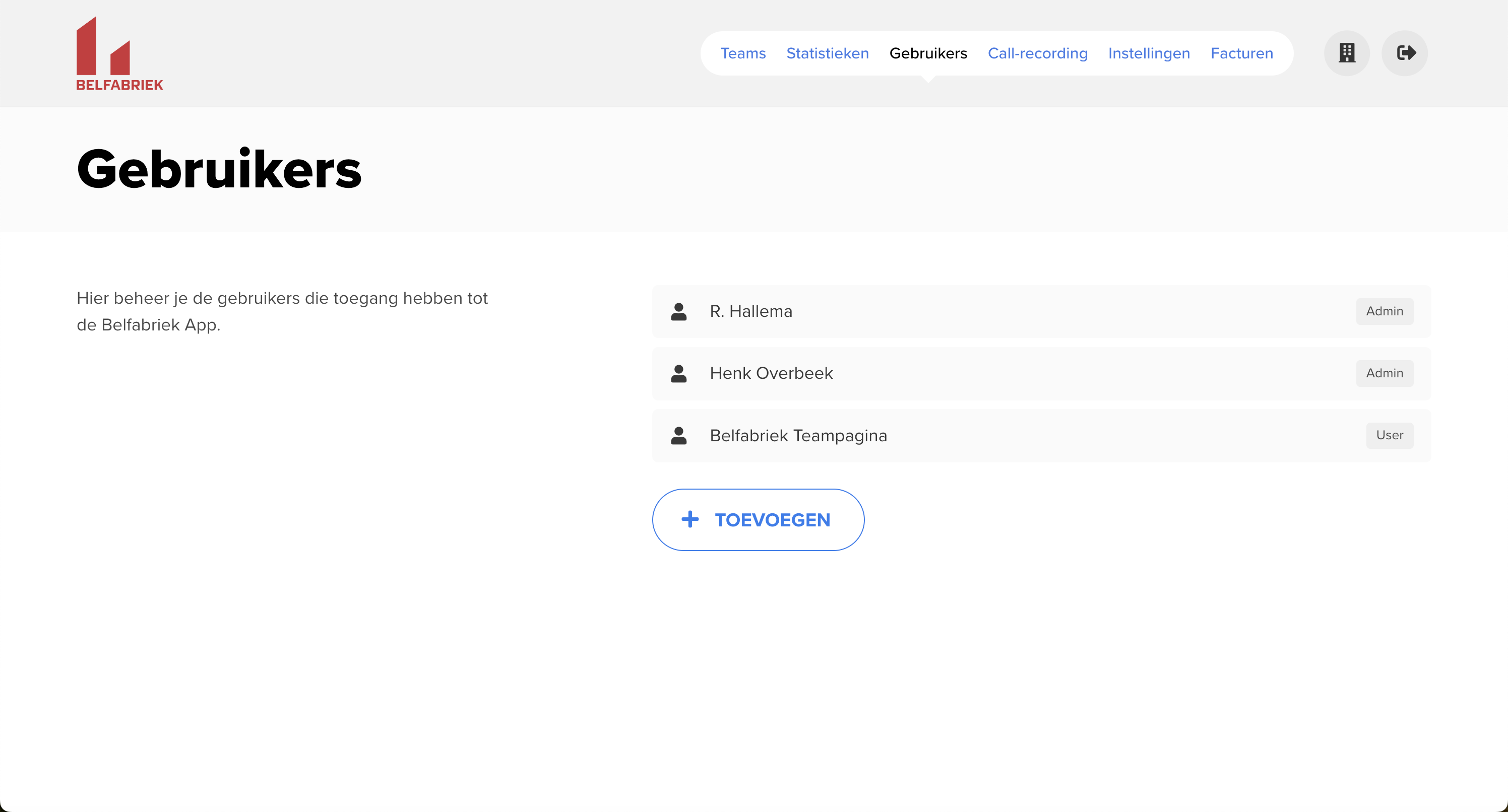Click the TOEVOEGEN button to add a user
This screenshot has height=812, width=1508.
click(758, 519)
